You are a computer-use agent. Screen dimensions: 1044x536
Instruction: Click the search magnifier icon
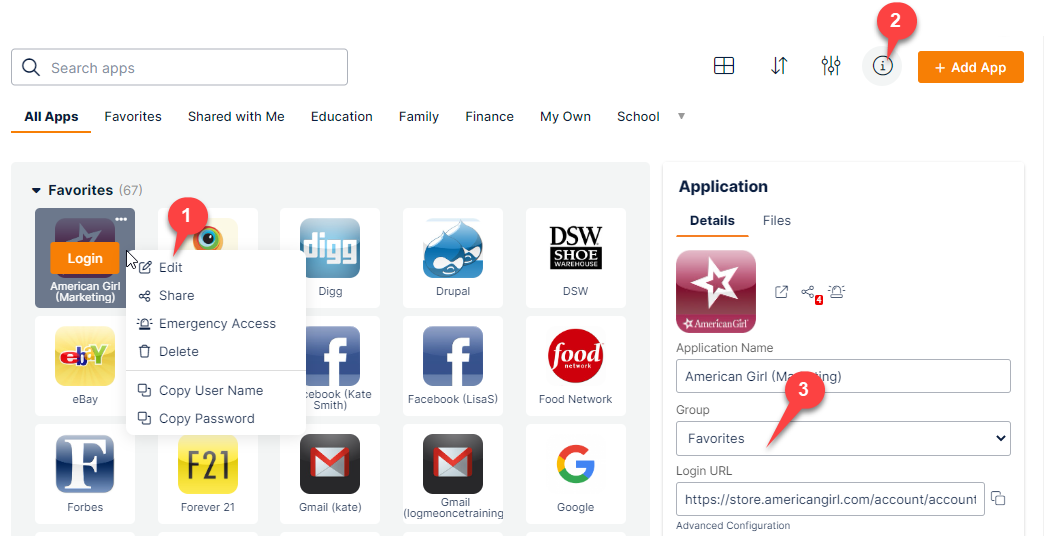(x=31, y=67)
